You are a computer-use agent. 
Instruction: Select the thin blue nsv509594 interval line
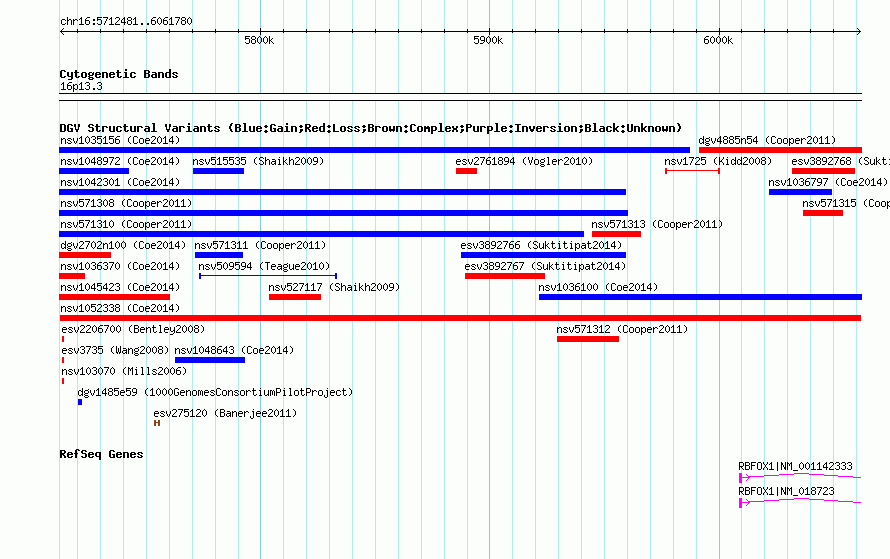[268, 276]
